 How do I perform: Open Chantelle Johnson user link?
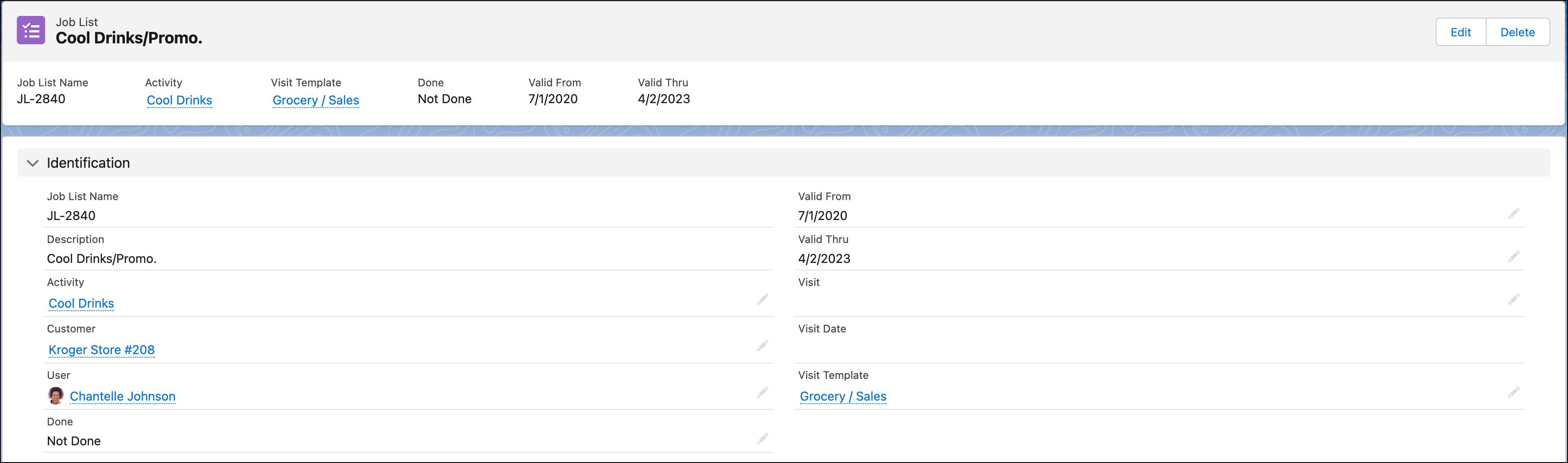[x=123, y=396]
